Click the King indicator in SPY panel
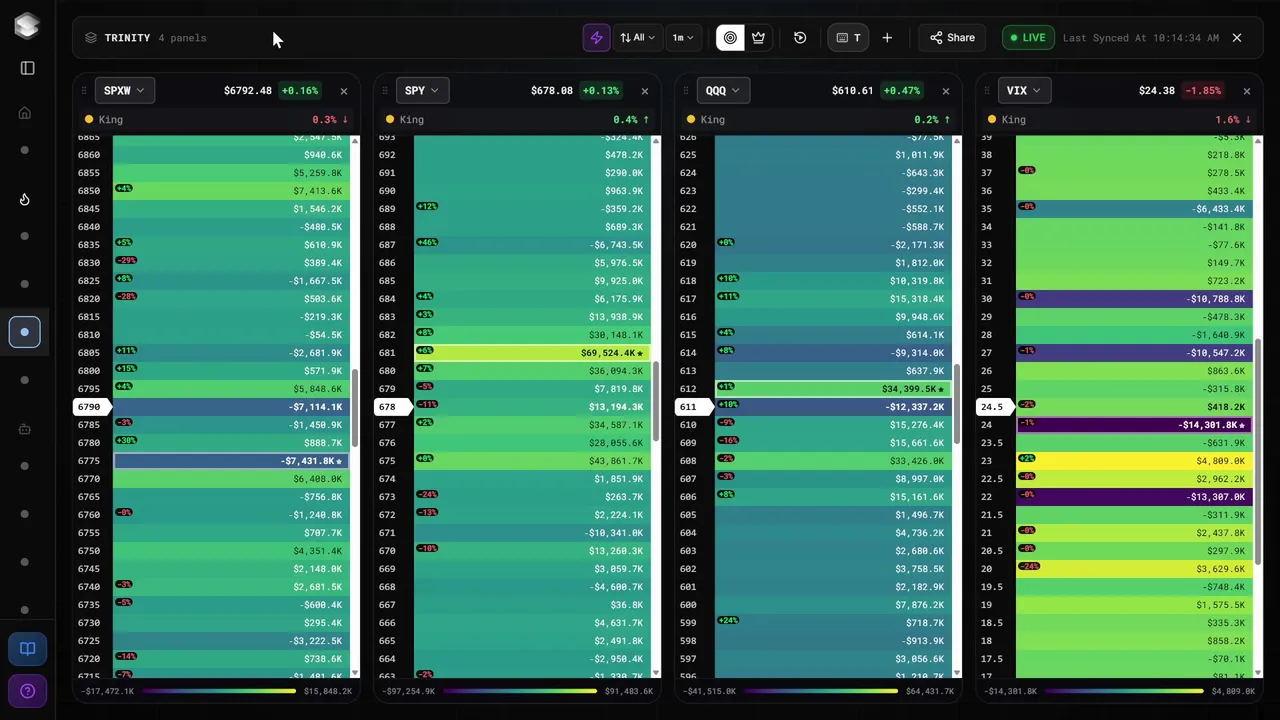 click(404, 119)
